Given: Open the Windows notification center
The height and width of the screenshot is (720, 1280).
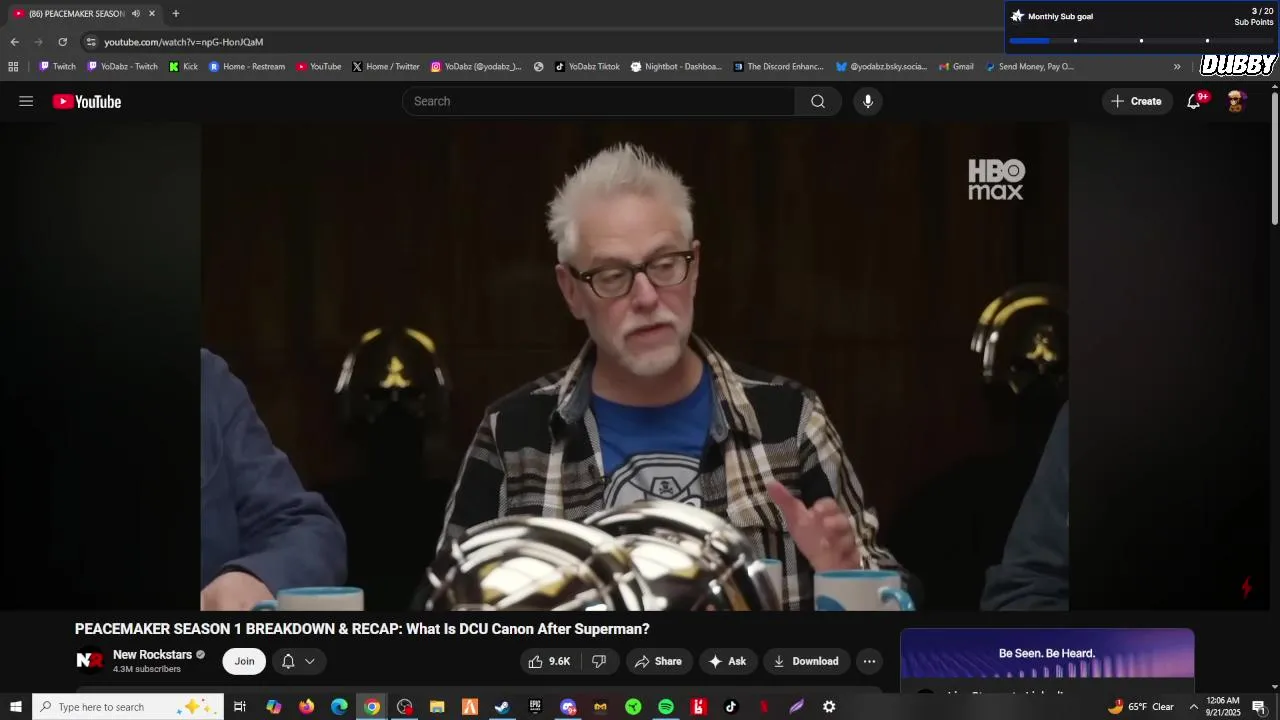Looking at the screenshot, I should [x=1259, y=707].
